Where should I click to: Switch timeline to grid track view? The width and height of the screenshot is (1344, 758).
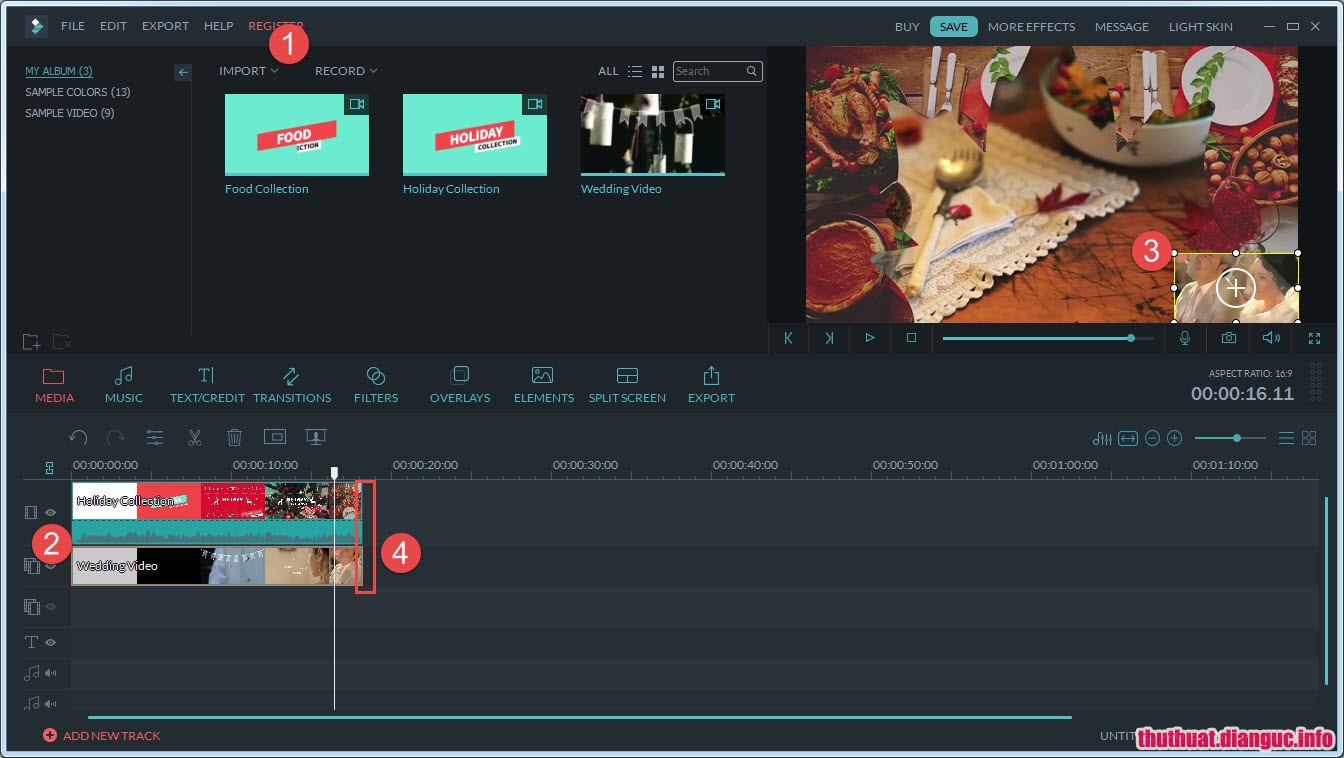point(1309,438)
